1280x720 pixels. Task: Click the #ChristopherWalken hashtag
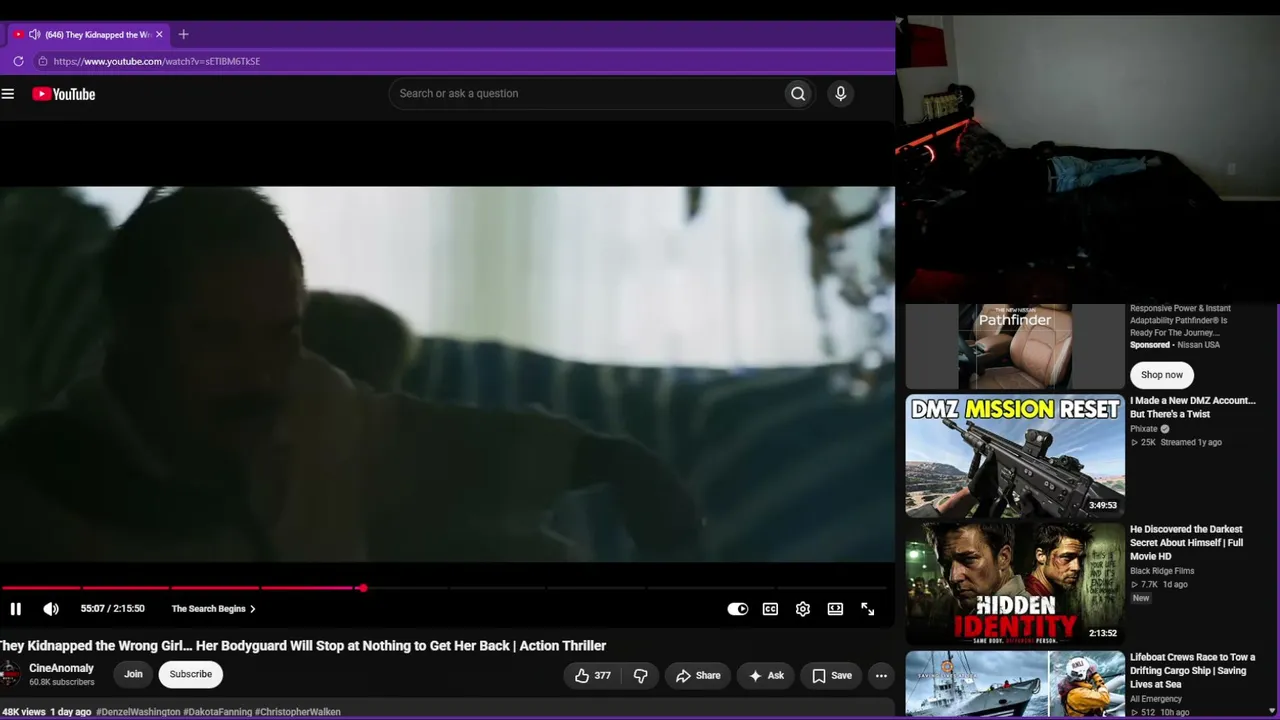298,712
